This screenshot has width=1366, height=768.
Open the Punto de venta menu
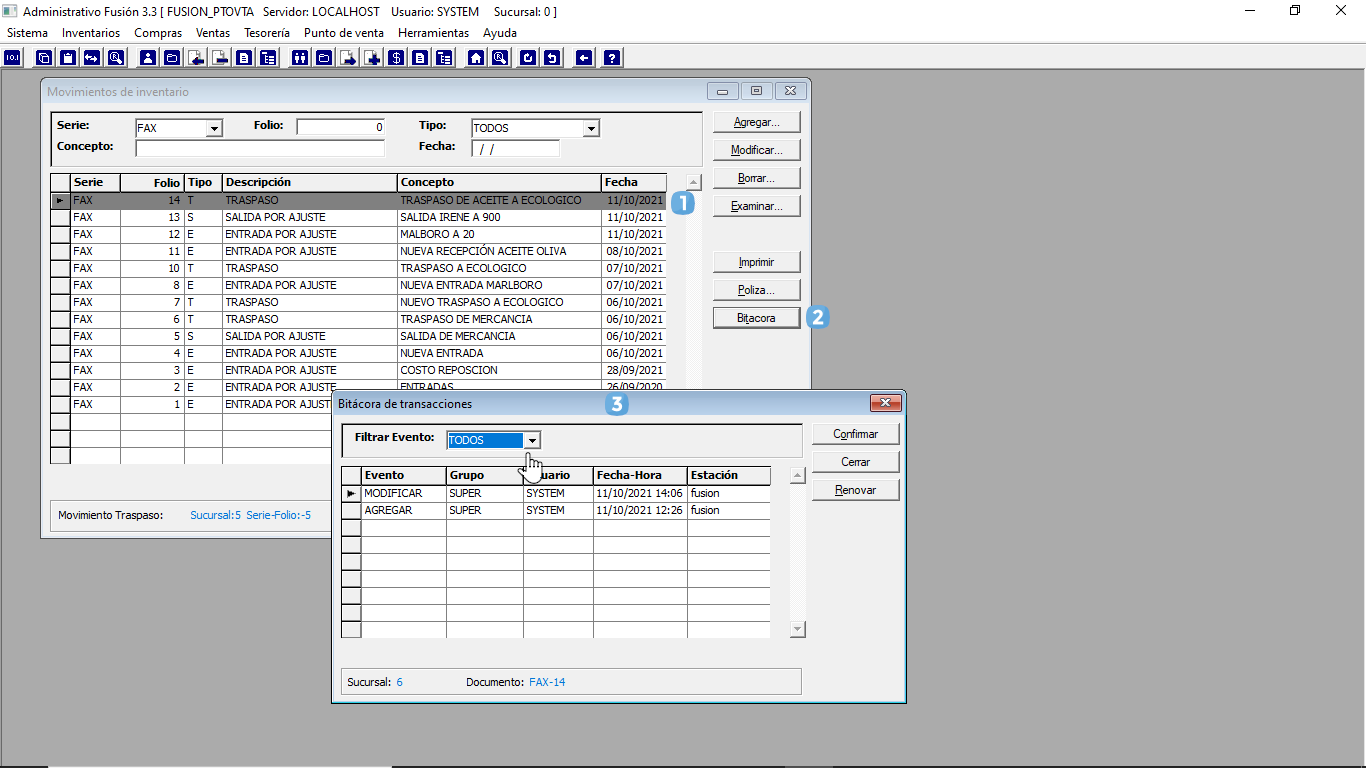pyautogui.click(x=344, y=33)
